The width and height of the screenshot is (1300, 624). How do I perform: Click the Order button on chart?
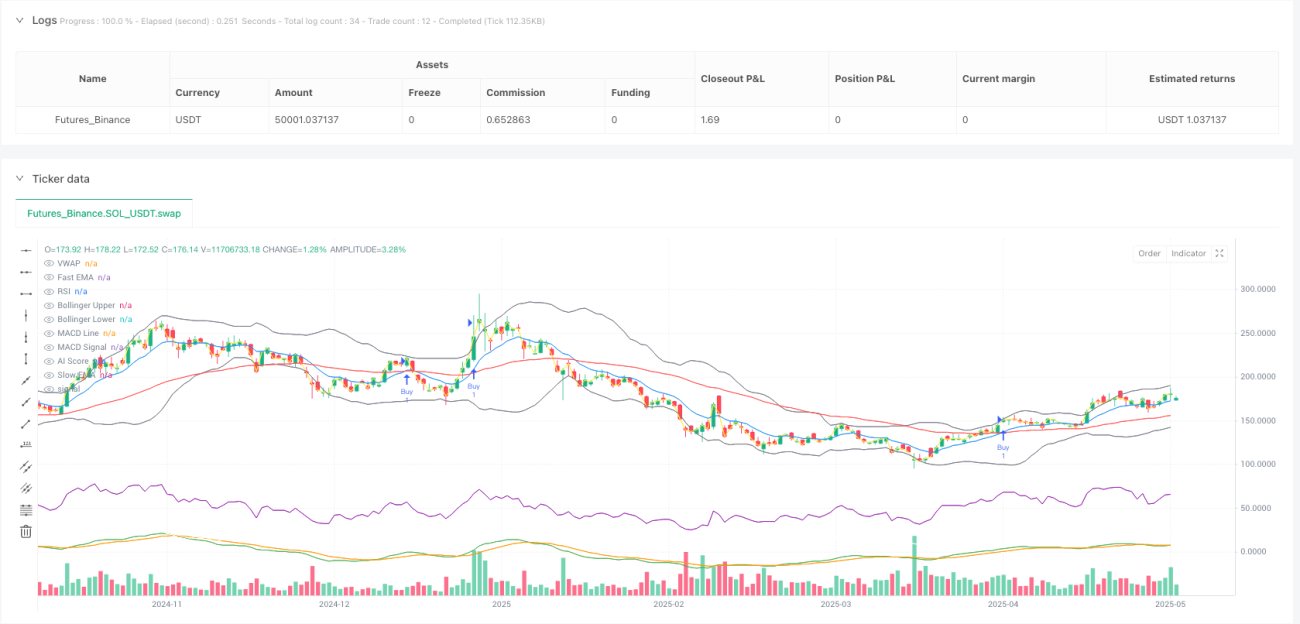click(1149, 253)
